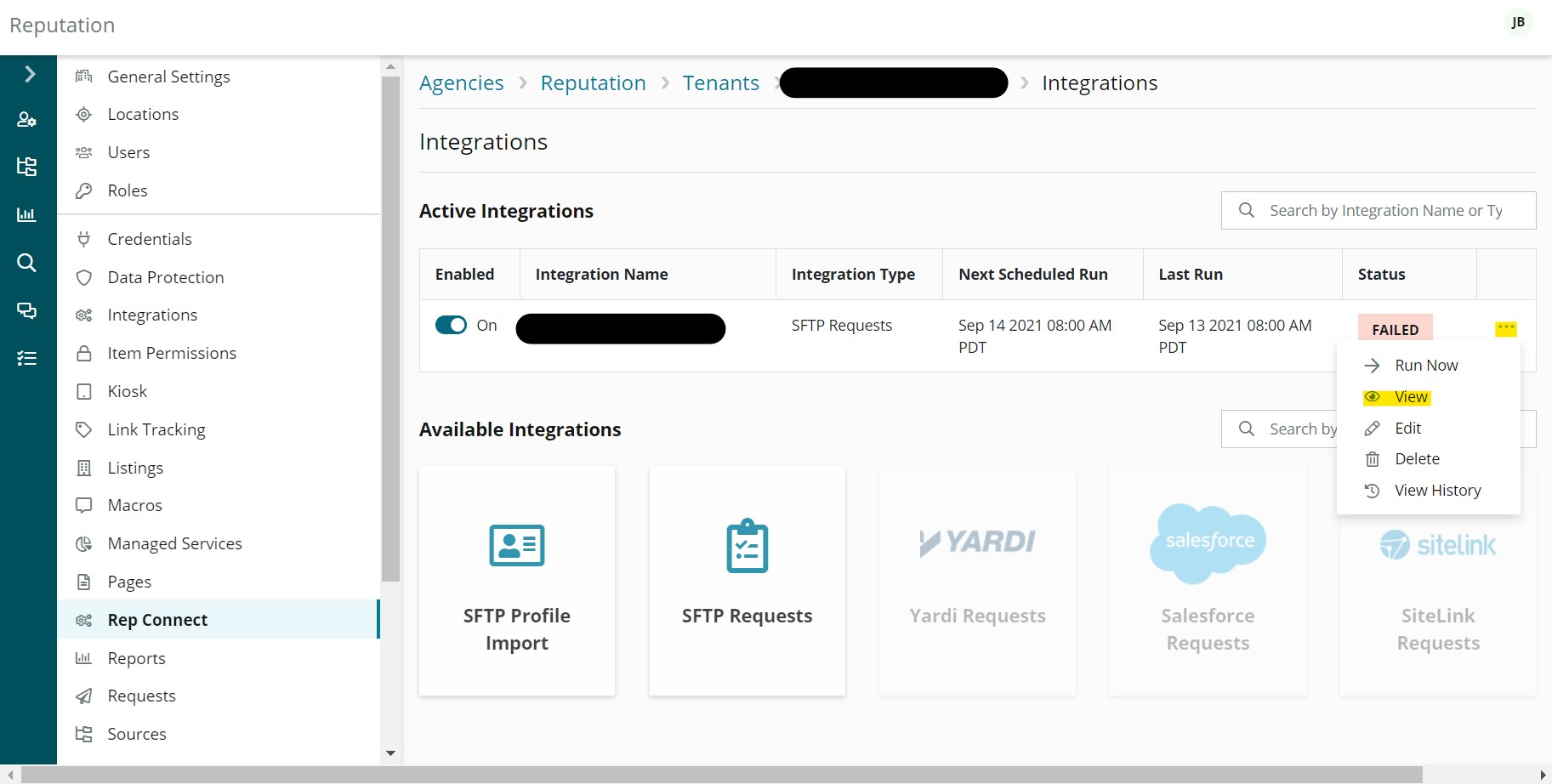Open the Users settings page

(128, 152)
